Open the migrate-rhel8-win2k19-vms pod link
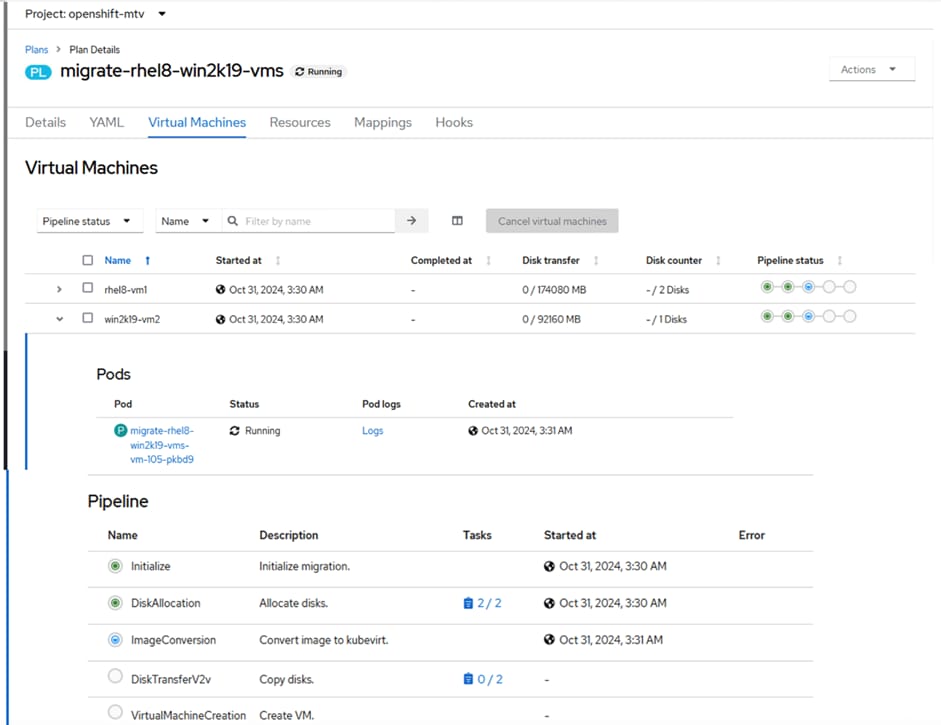 [x=162, y=445]
